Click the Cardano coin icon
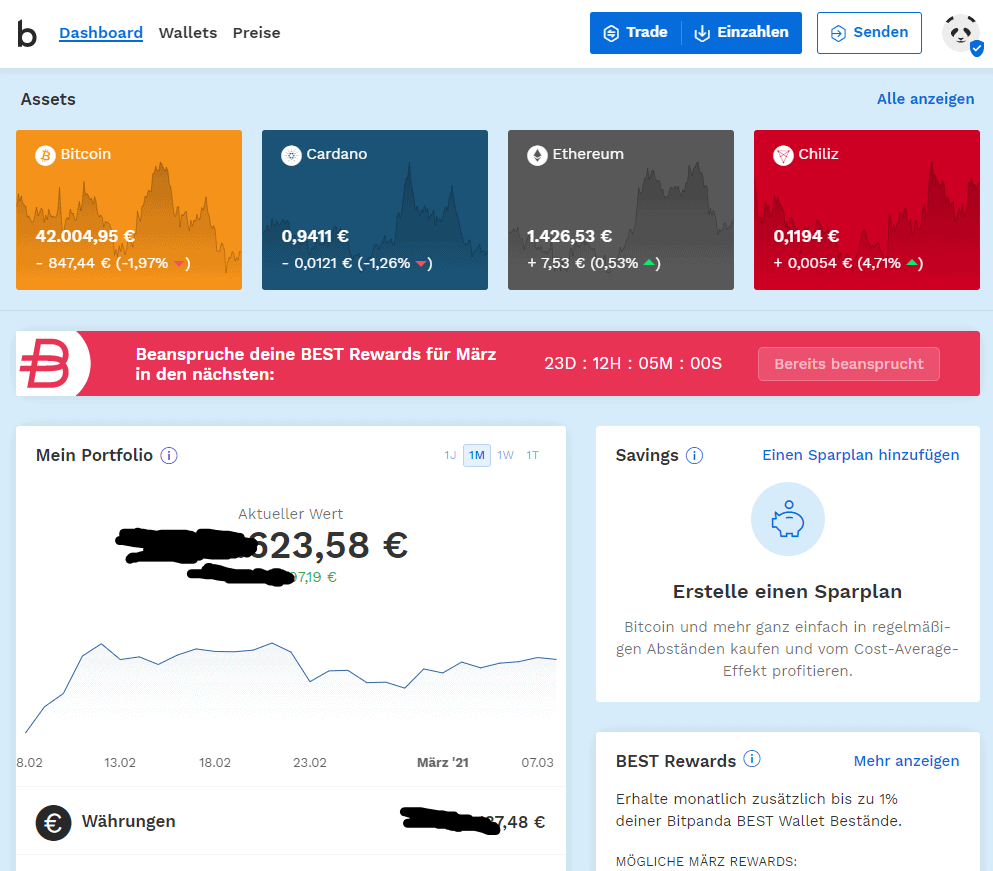The image size is (993, 871). coord(291,155)
